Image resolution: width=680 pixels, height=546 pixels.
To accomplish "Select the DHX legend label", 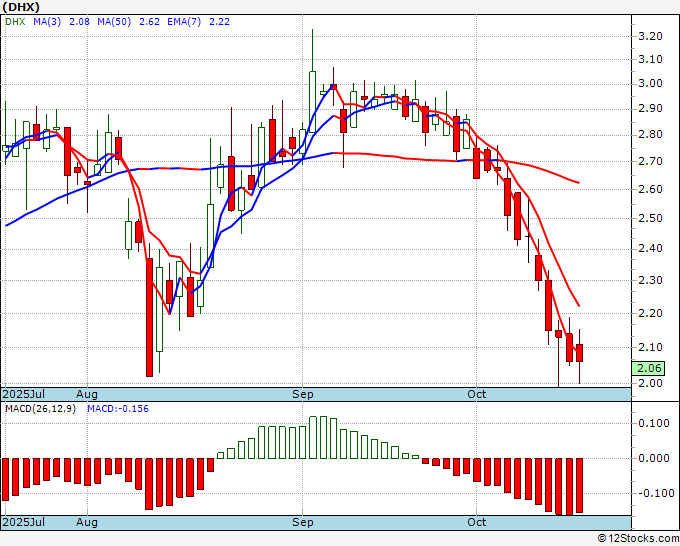I will coord(15,22).
